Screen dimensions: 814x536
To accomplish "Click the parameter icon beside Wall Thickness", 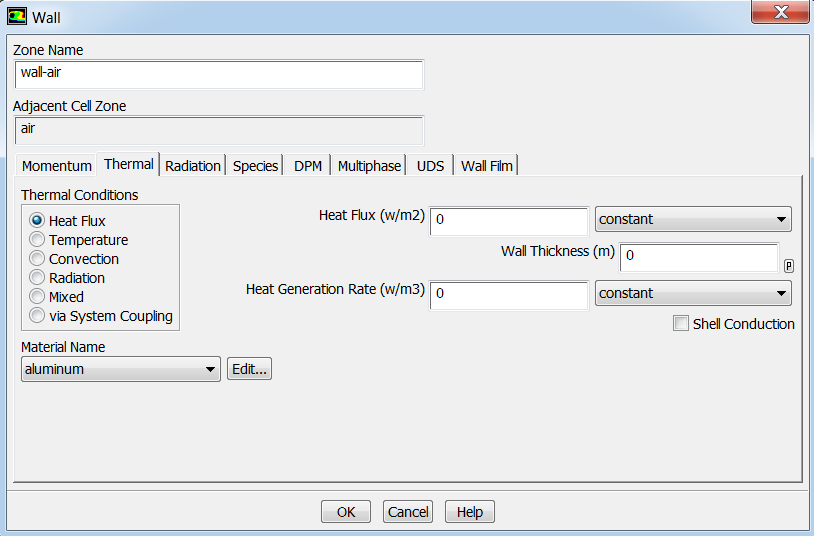I will (789, 266).
